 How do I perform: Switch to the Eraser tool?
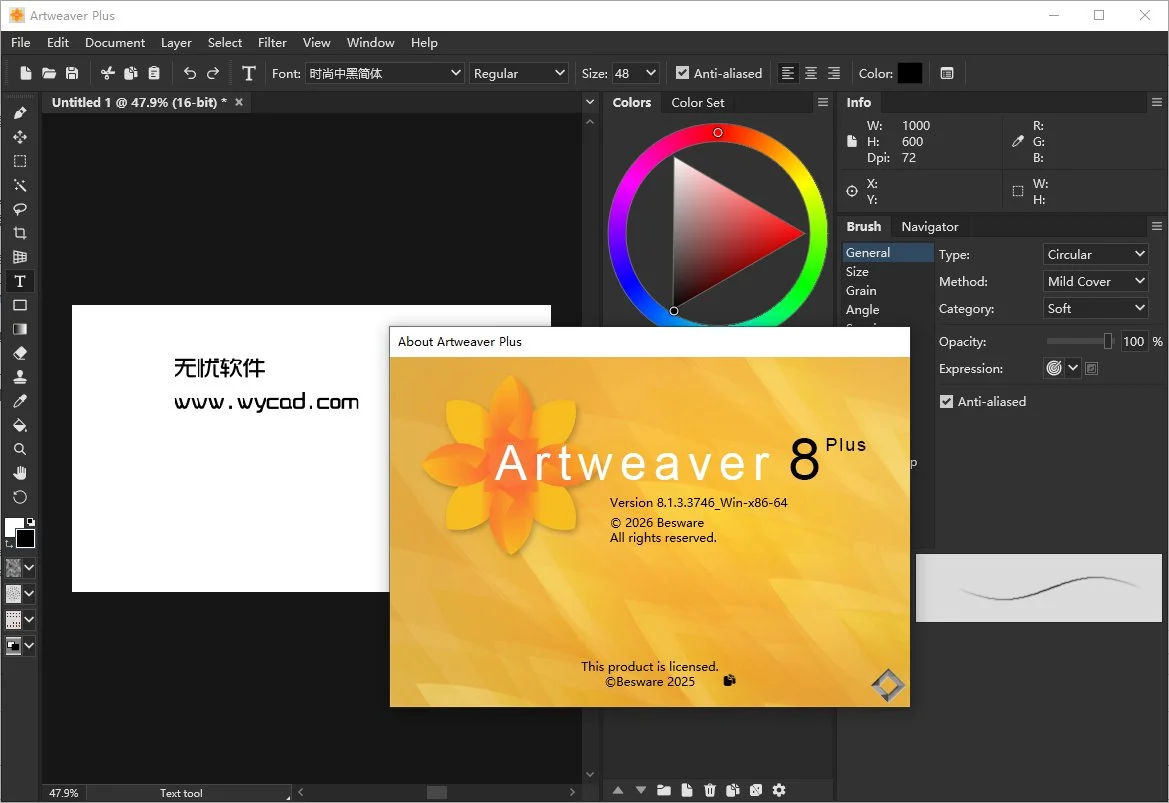19,353
